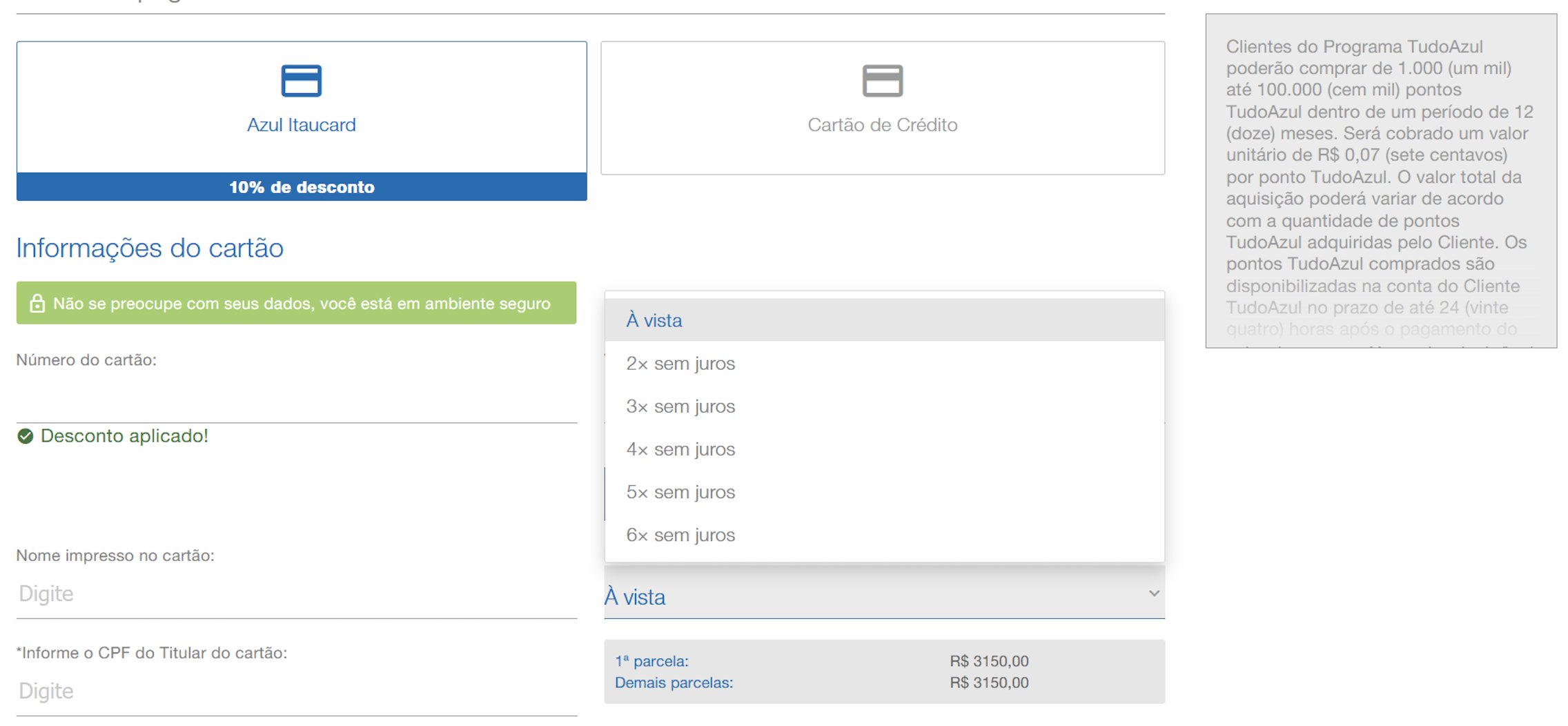Viewport: 1568px width, 726px height.
Task: Choose the Cartão de Crédito label
Action: 883,125
